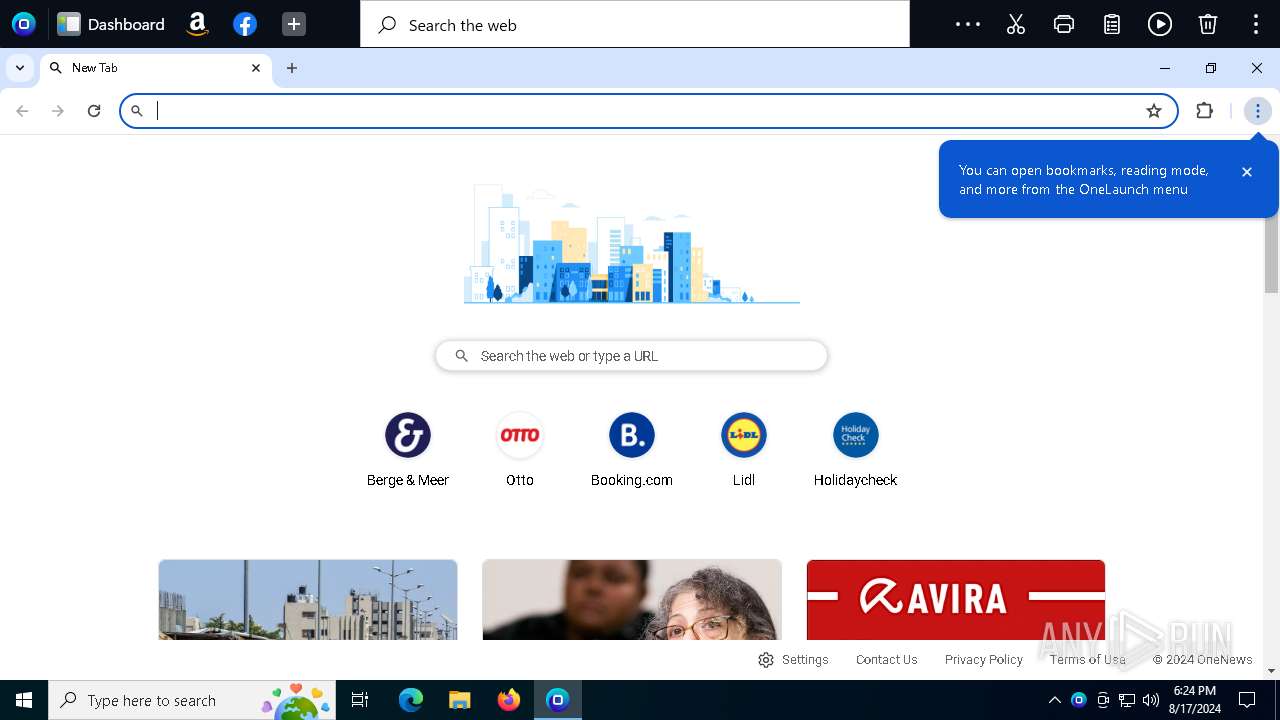The width and height of the screenshot is (1280, 720).
Task: Open the Holidaycheck shortcut
Action: click(856, 450)
